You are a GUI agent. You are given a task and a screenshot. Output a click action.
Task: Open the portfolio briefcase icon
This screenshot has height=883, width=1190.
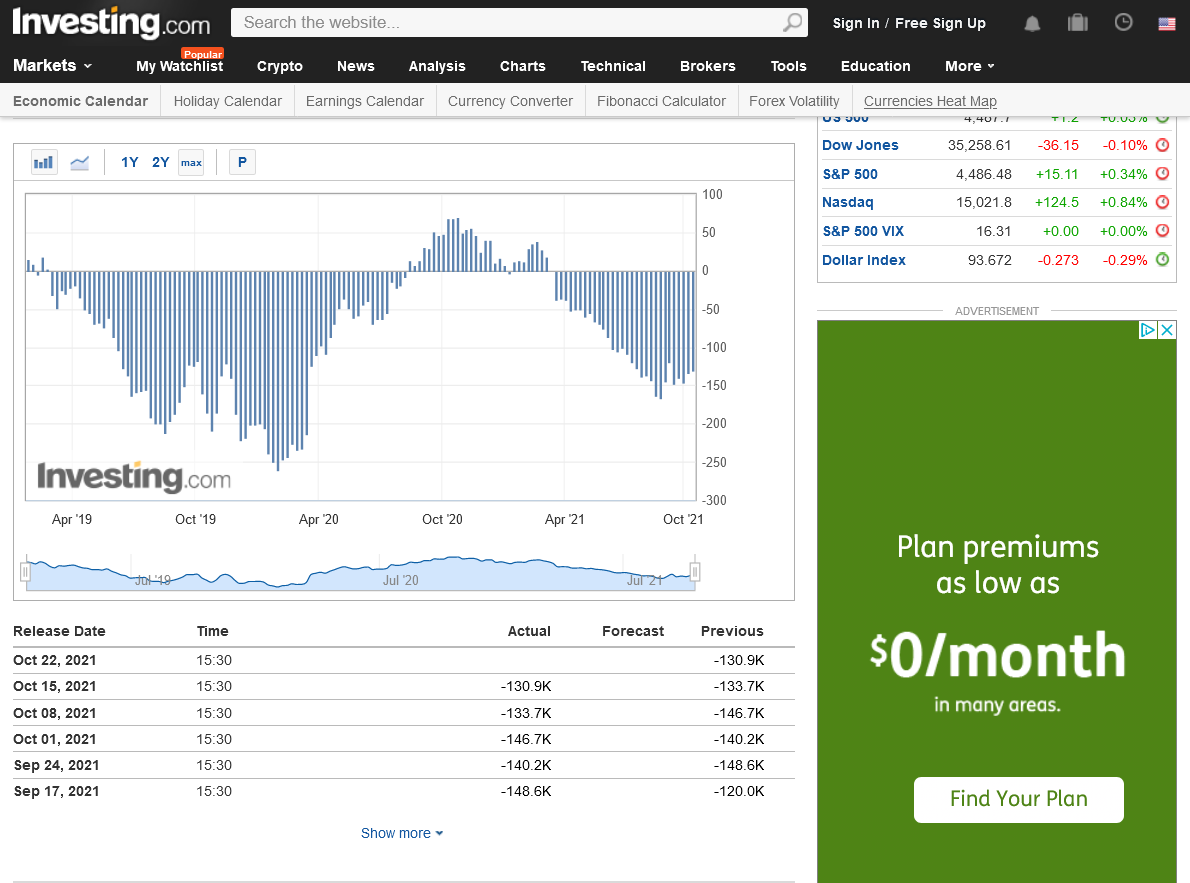click(x=1078, y=23)
